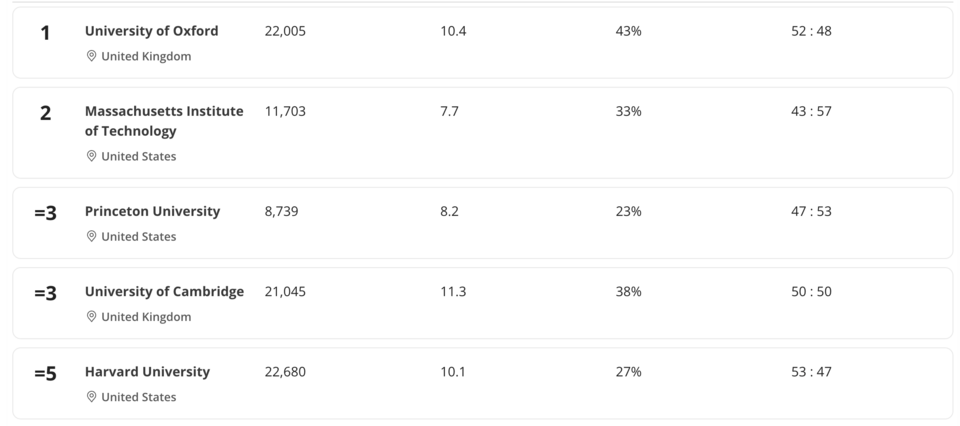Screen dimensions: 960x426
Task: Click United States under Harvard University
Action: point(138,397)
